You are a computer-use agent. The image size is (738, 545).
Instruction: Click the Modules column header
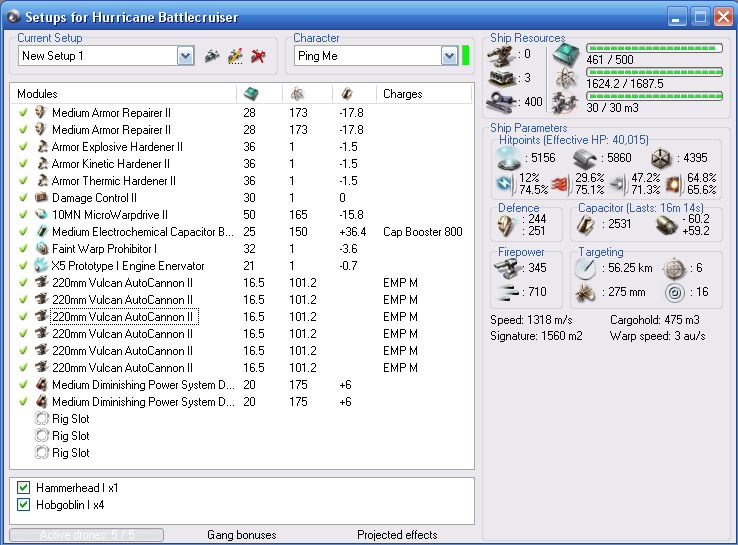point(38,94)
